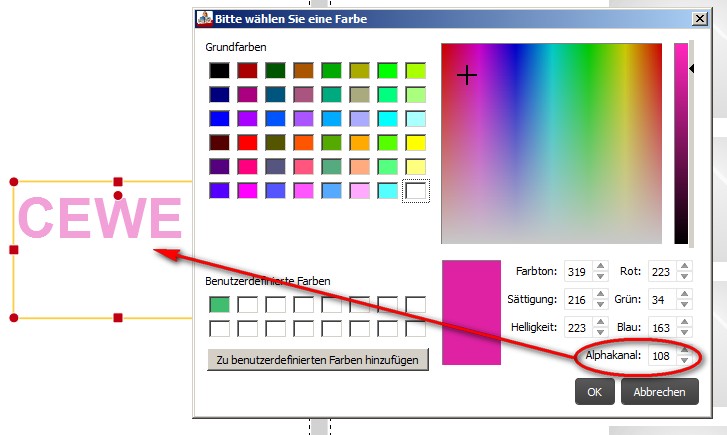Increase the Sättigung value
Screen dimensions: 727x435
pos(600,294)
